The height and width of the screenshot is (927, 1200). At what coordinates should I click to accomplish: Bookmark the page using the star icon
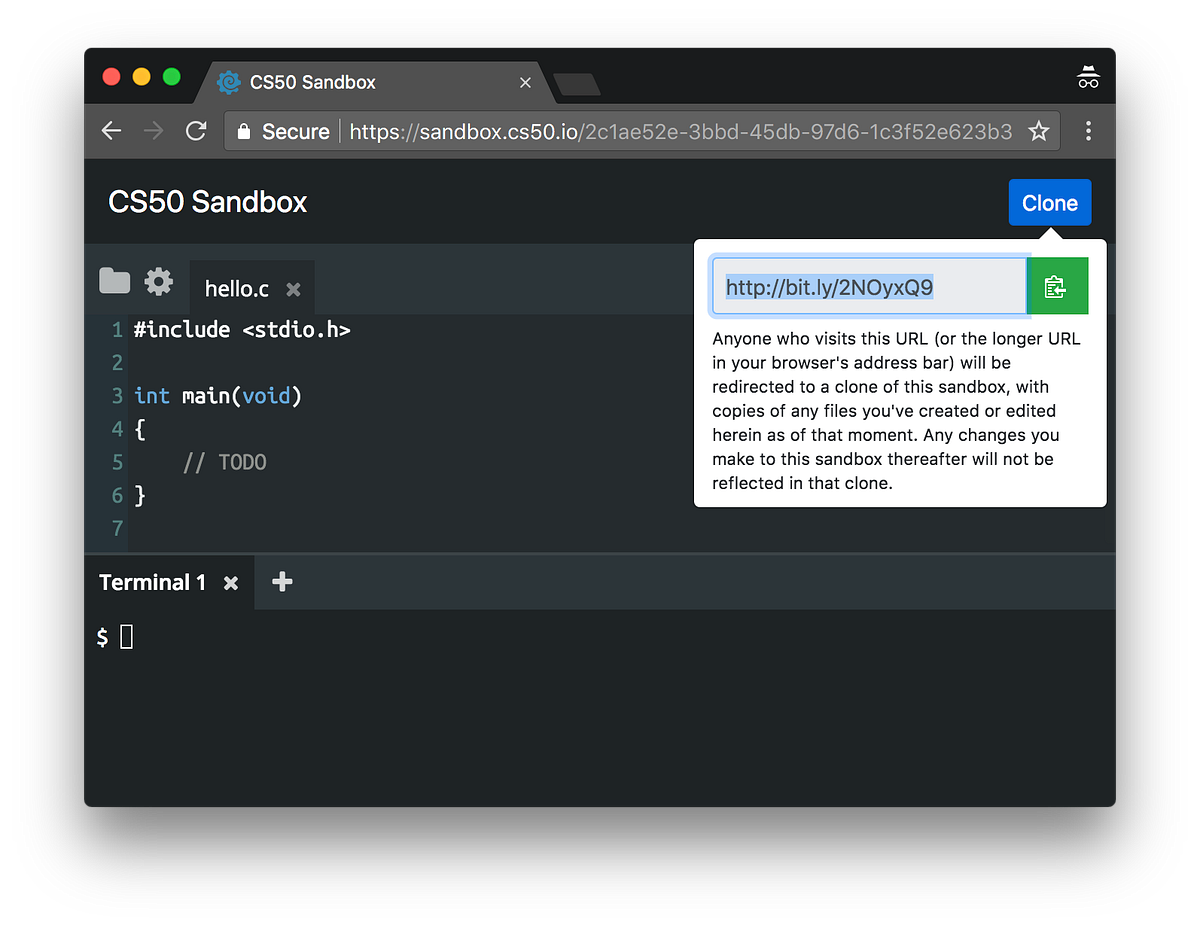click(x=1038, y=131)
